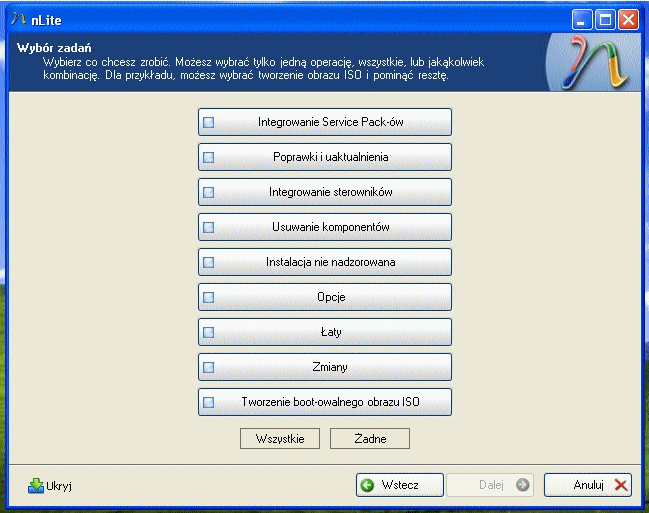Close the nLite window

(628, 19)
